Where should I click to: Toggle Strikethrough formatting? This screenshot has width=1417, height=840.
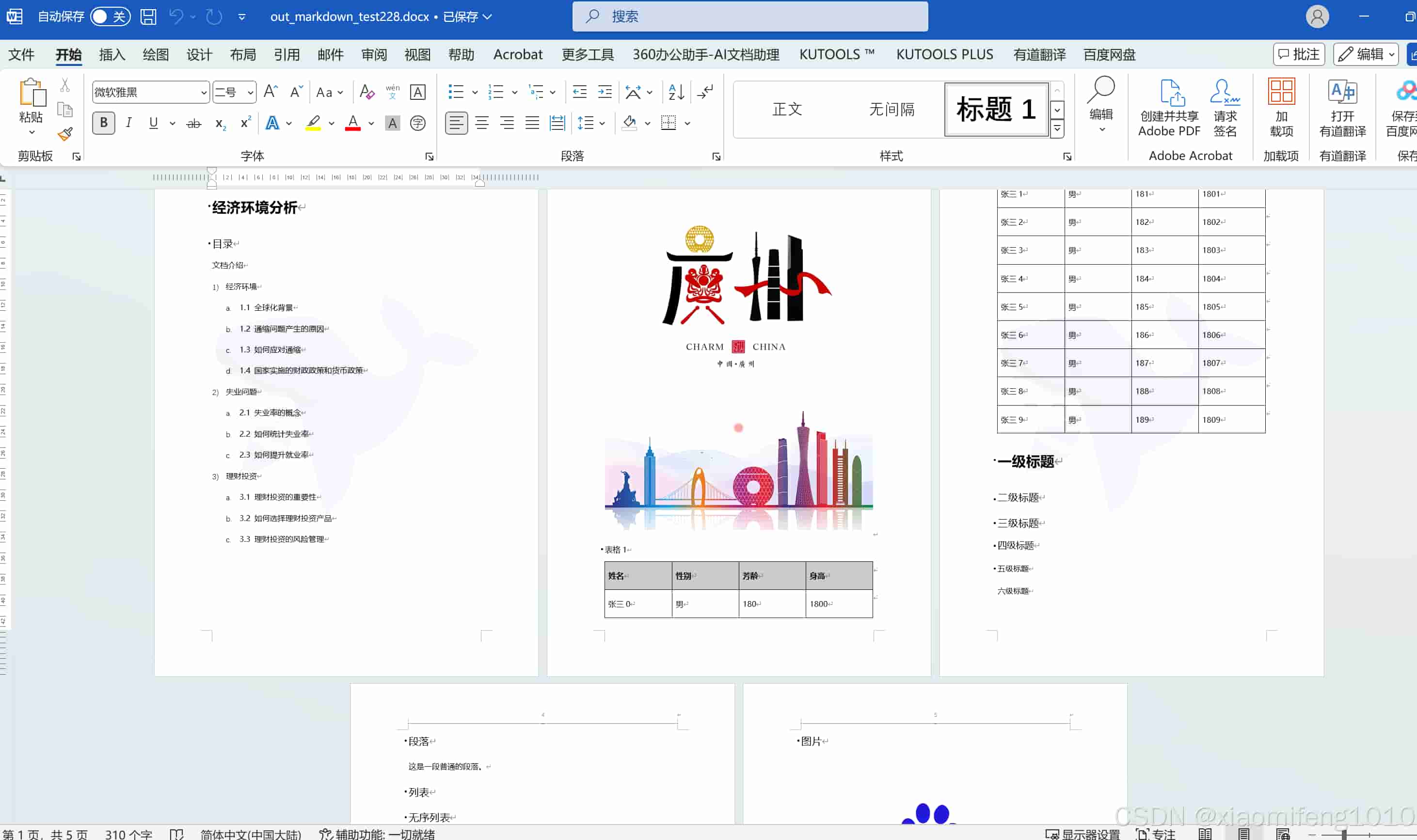pos(193,123)
